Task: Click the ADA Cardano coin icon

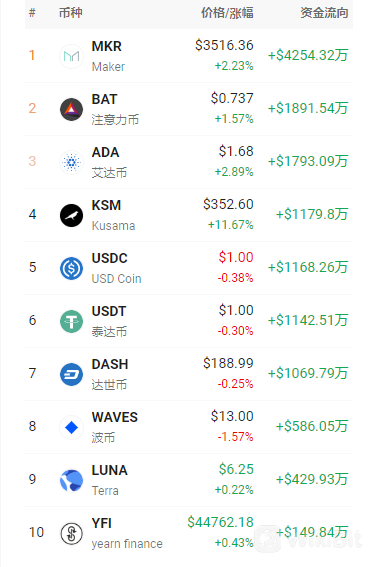Action: (x=71, y=162)
